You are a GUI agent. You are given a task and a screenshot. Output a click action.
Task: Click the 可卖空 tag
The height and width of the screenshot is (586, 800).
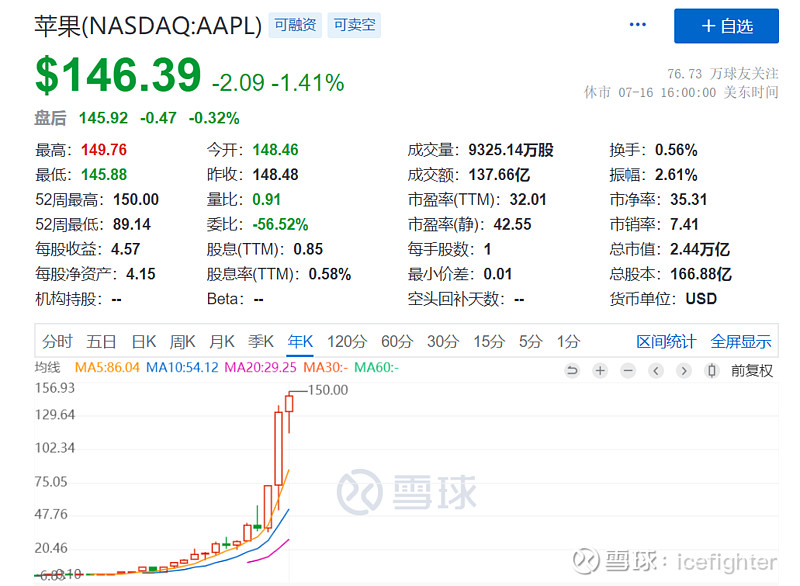354,25
